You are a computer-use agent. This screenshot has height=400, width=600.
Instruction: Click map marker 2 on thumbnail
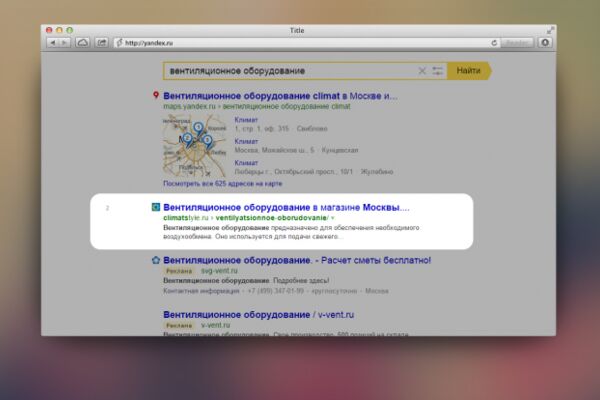click(187, 139)
